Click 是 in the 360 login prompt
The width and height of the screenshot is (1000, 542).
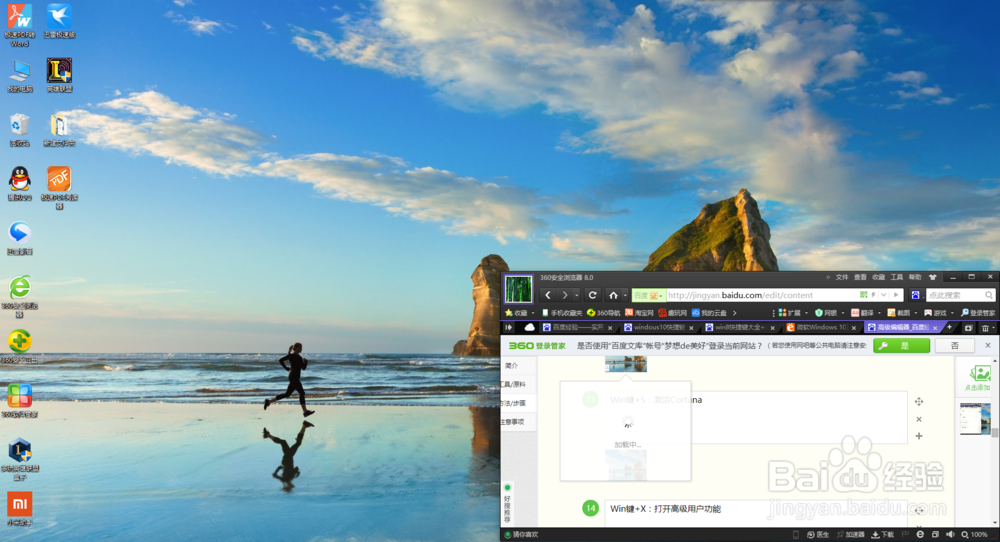click(901, 346)
